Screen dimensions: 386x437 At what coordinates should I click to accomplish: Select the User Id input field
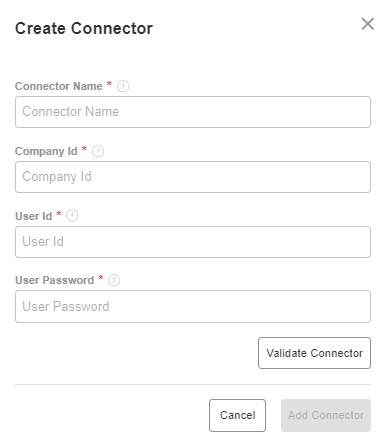click(193, 242)
